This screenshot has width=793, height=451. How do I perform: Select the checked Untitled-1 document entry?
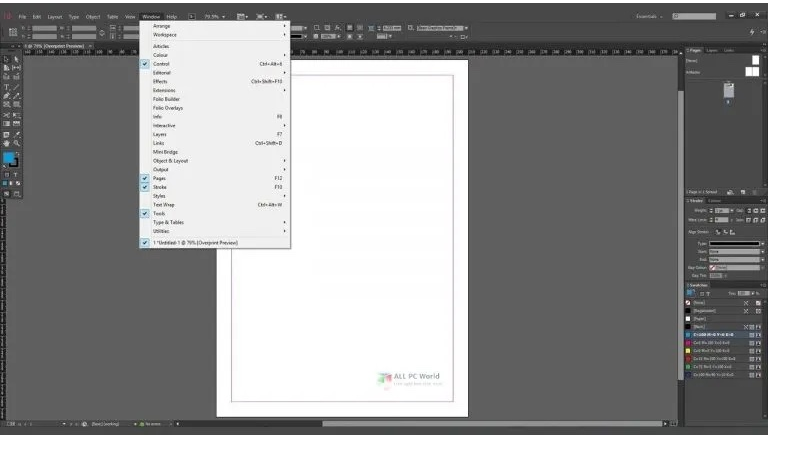pos(215,243)
